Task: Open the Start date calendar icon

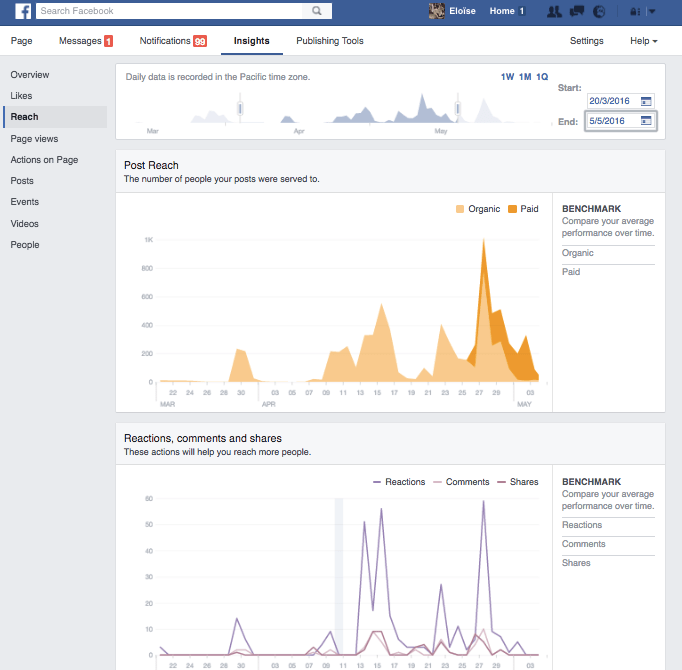Action: click(646, 101)
